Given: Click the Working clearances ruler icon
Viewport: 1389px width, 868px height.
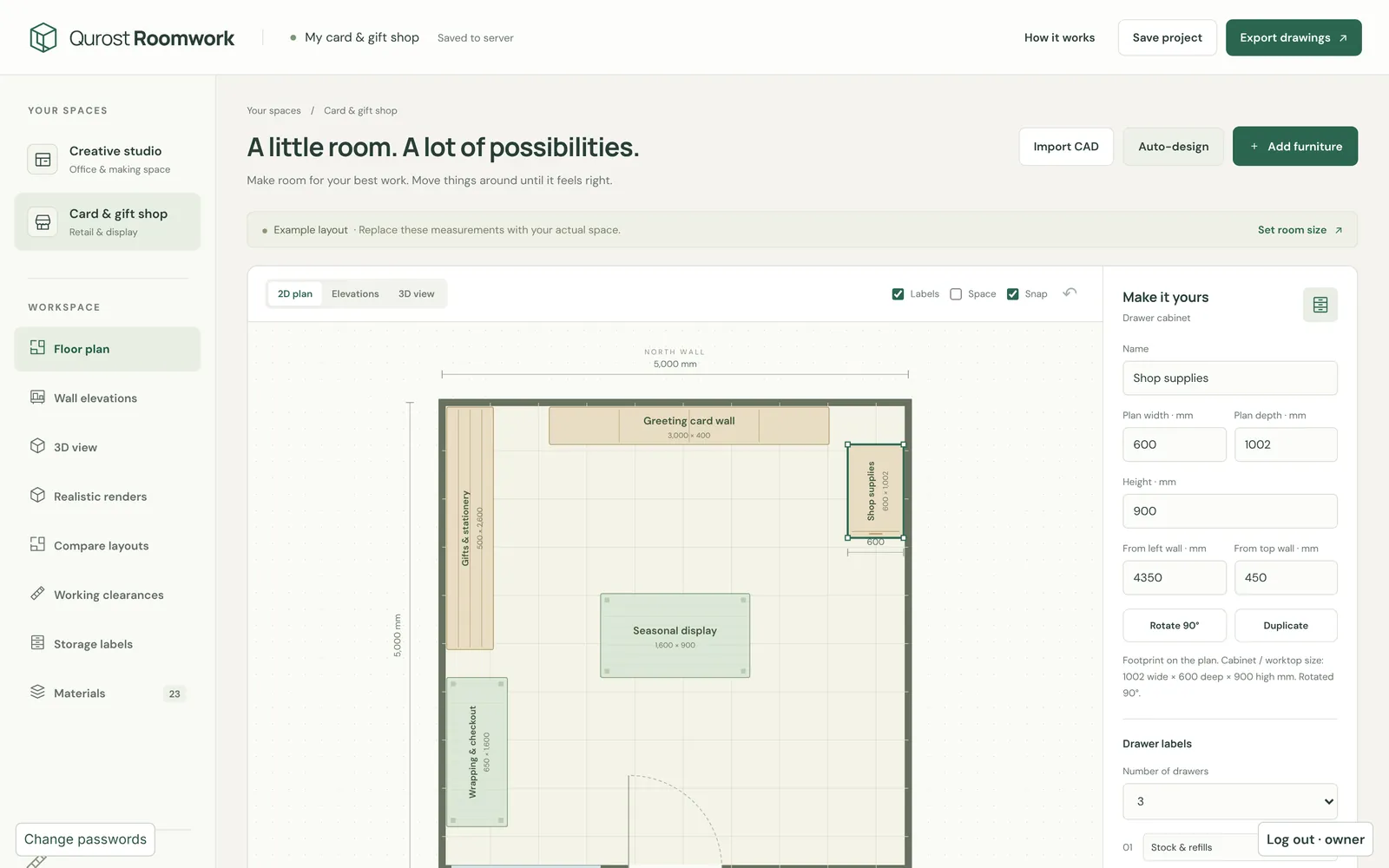Looking at the screenshot, I should tap(37, 593).
